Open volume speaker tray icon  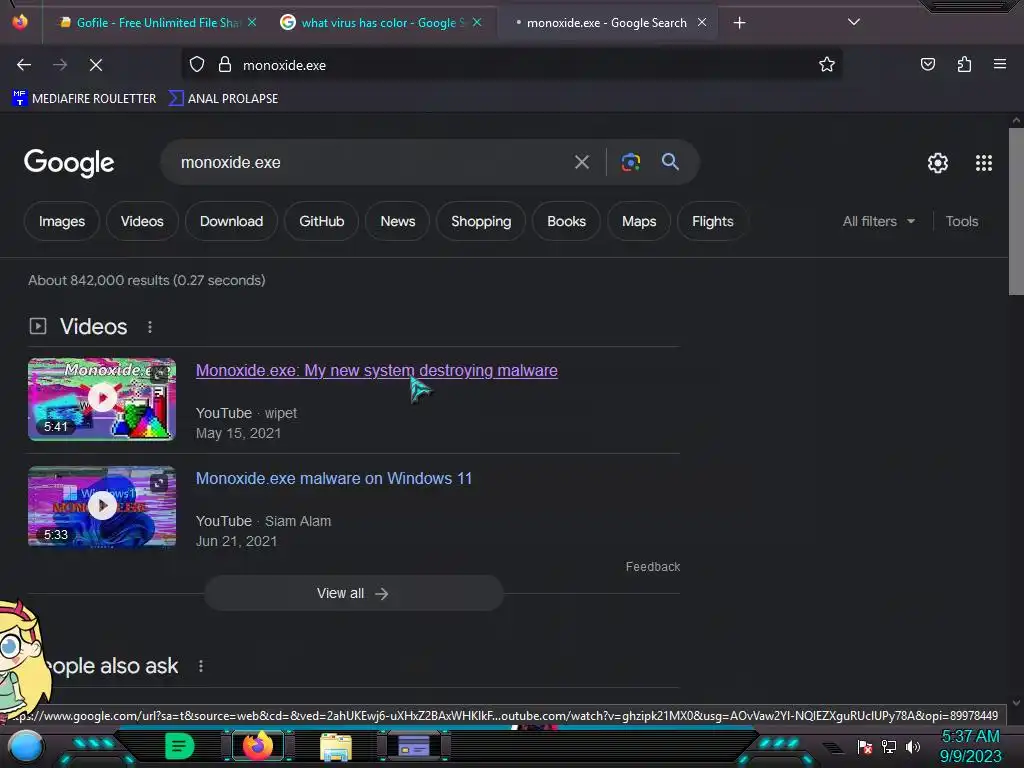pos(912,746)
